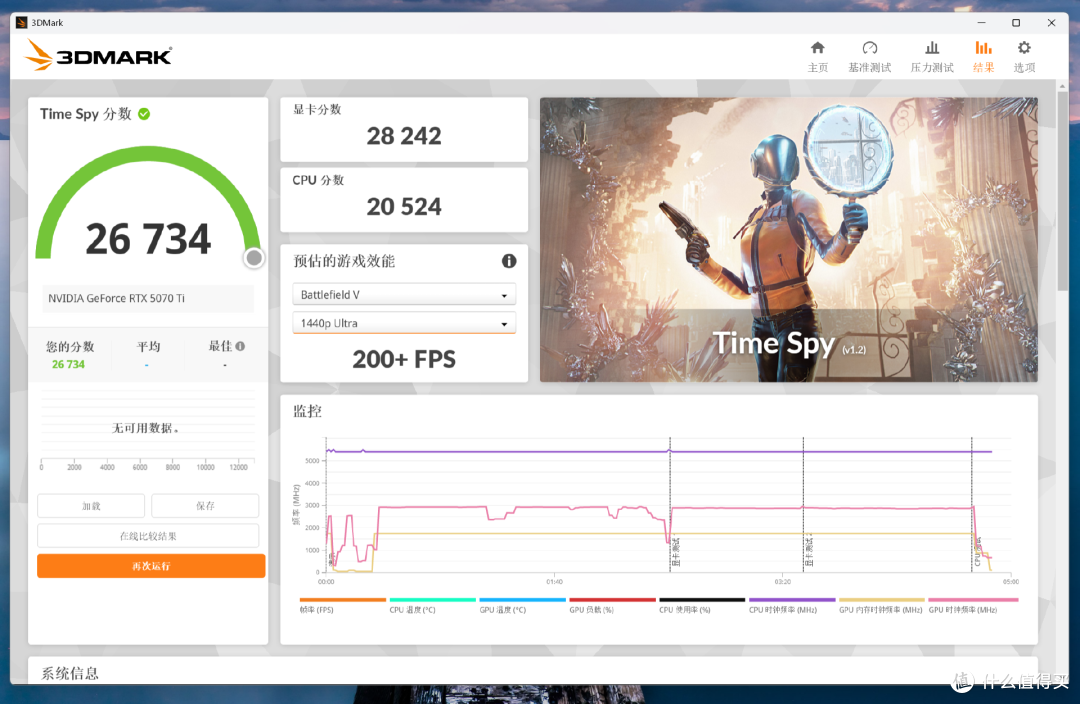The width and height of the screenshot is (1080, 704).
Task: Toggle the CPU 时钟频率 (MHz) purple legend swatch
Action: point(792,600)
